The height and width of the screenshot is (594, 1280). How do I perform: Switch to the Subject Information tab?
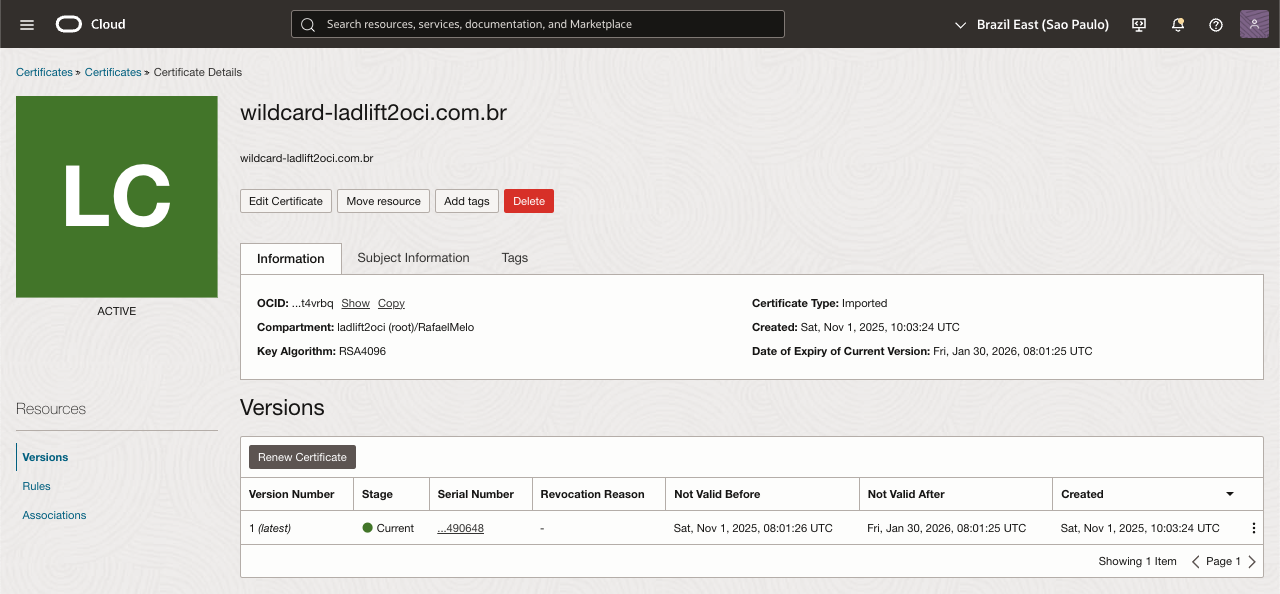(413, 258)
